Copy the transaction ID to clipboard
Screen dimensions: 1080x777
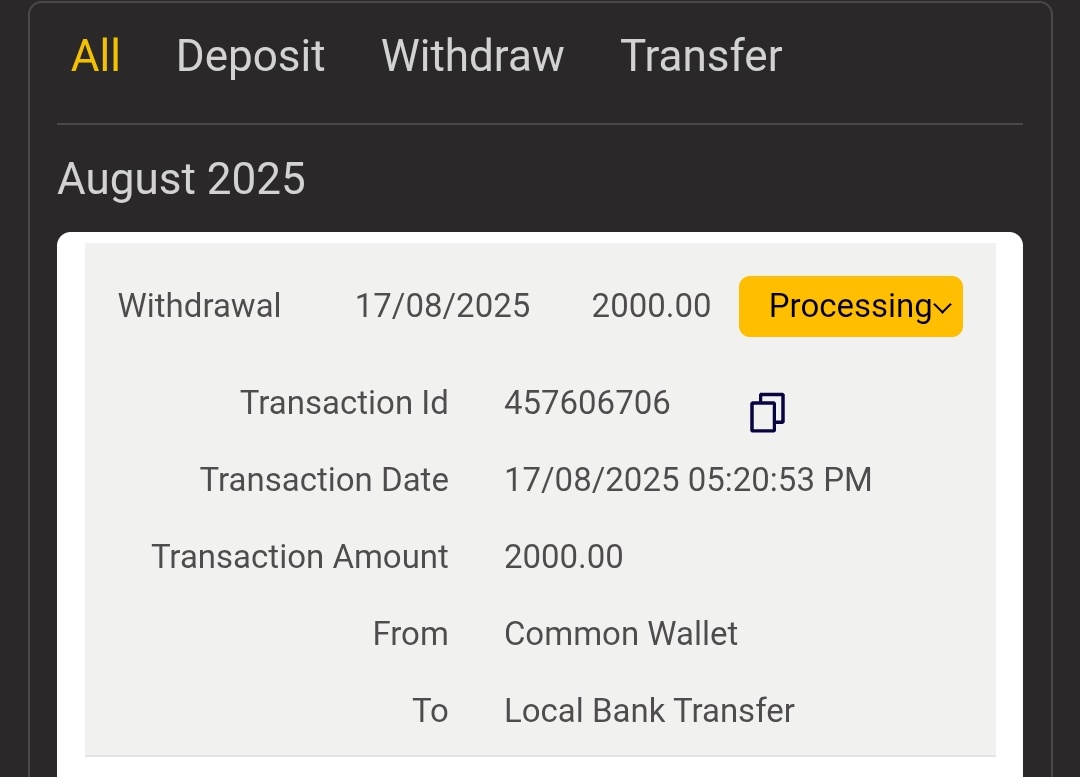(x=767, y=412)
